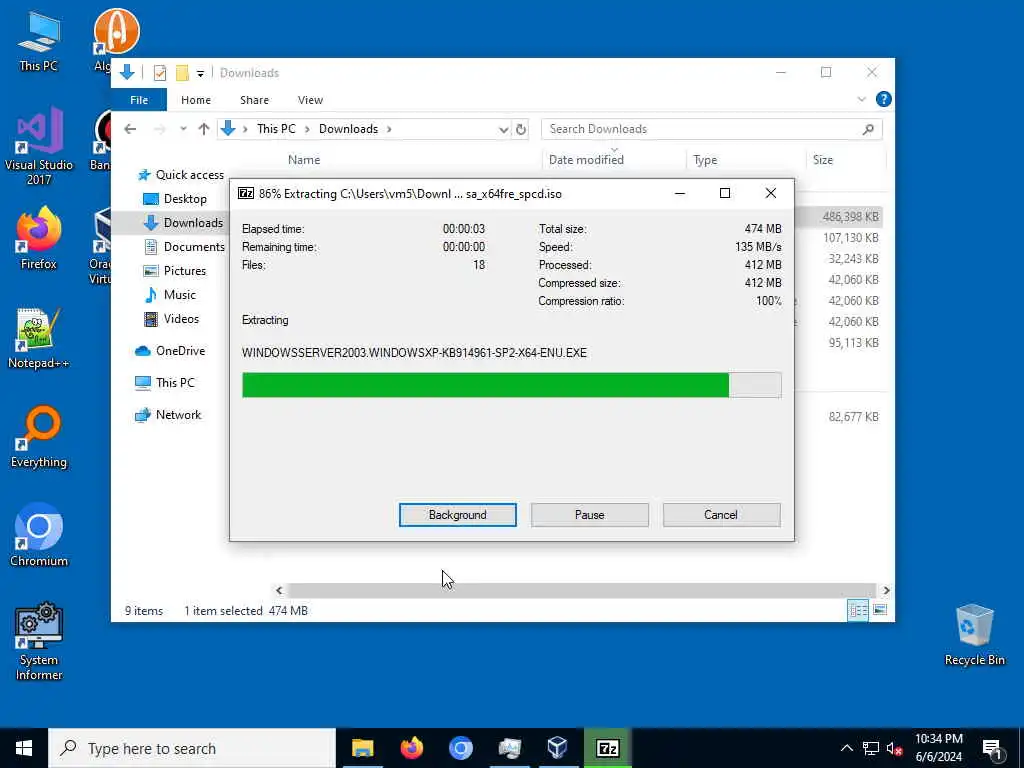Expand the Explorer ribbon chevron
Image resolution: width=1024 pixels, height=768 pixels.
(x=861, y=99)
